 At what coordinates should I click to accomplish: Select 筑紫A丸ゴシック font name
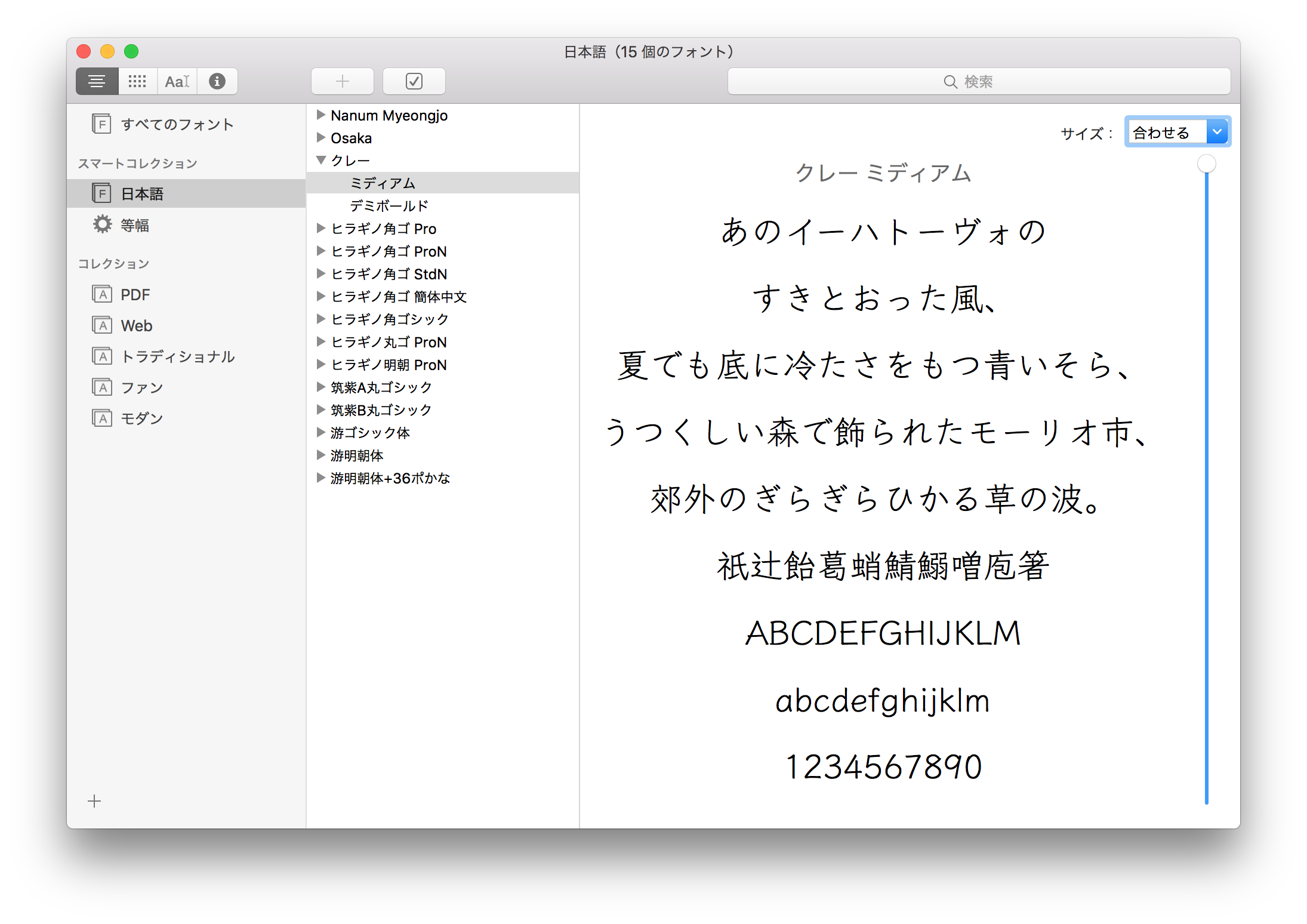click(x=381, y=387)
